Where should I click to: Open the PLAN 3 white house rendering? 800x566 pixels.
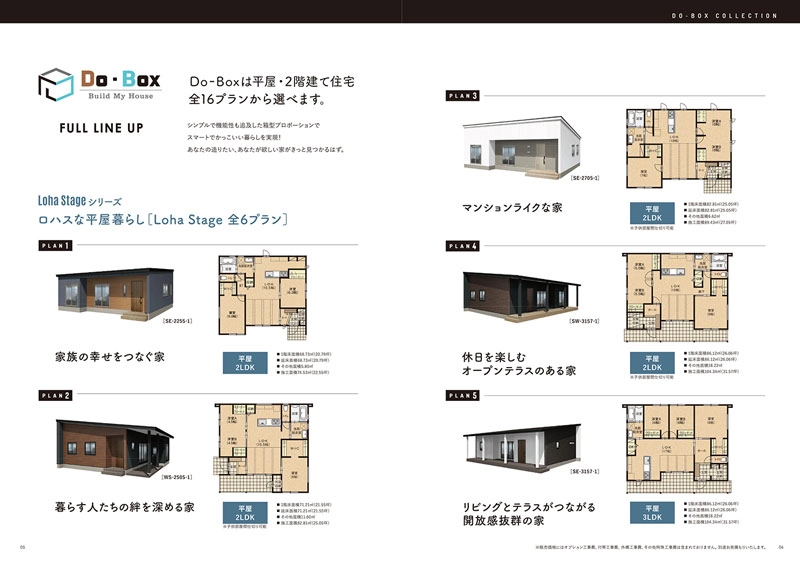click(521, 149)
